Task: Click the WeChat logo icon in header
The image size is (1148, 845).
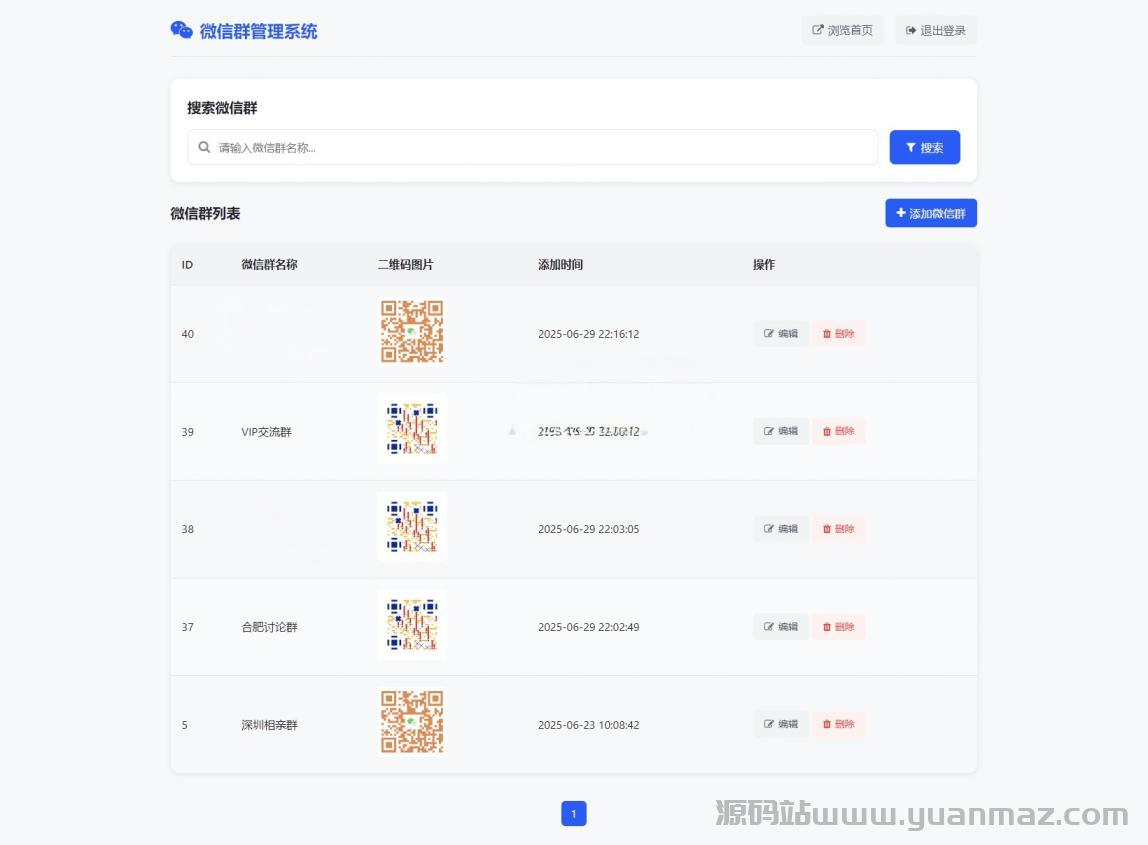Action: click(181, 30)
